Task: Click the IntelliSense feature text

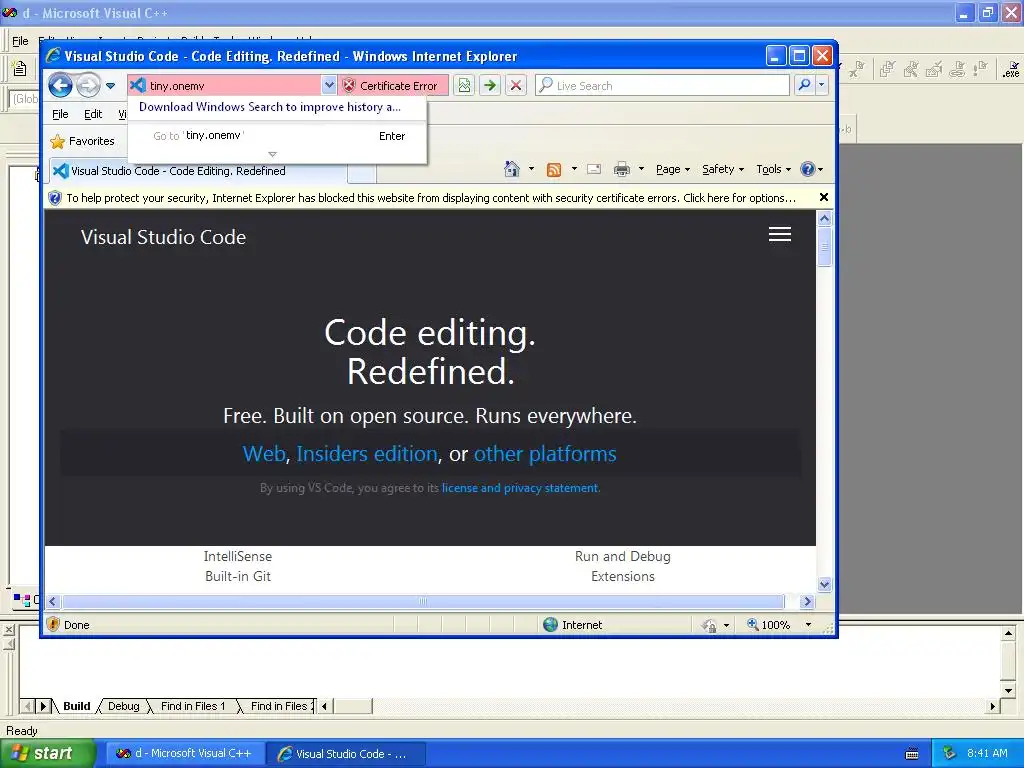Action: (238, 556)
